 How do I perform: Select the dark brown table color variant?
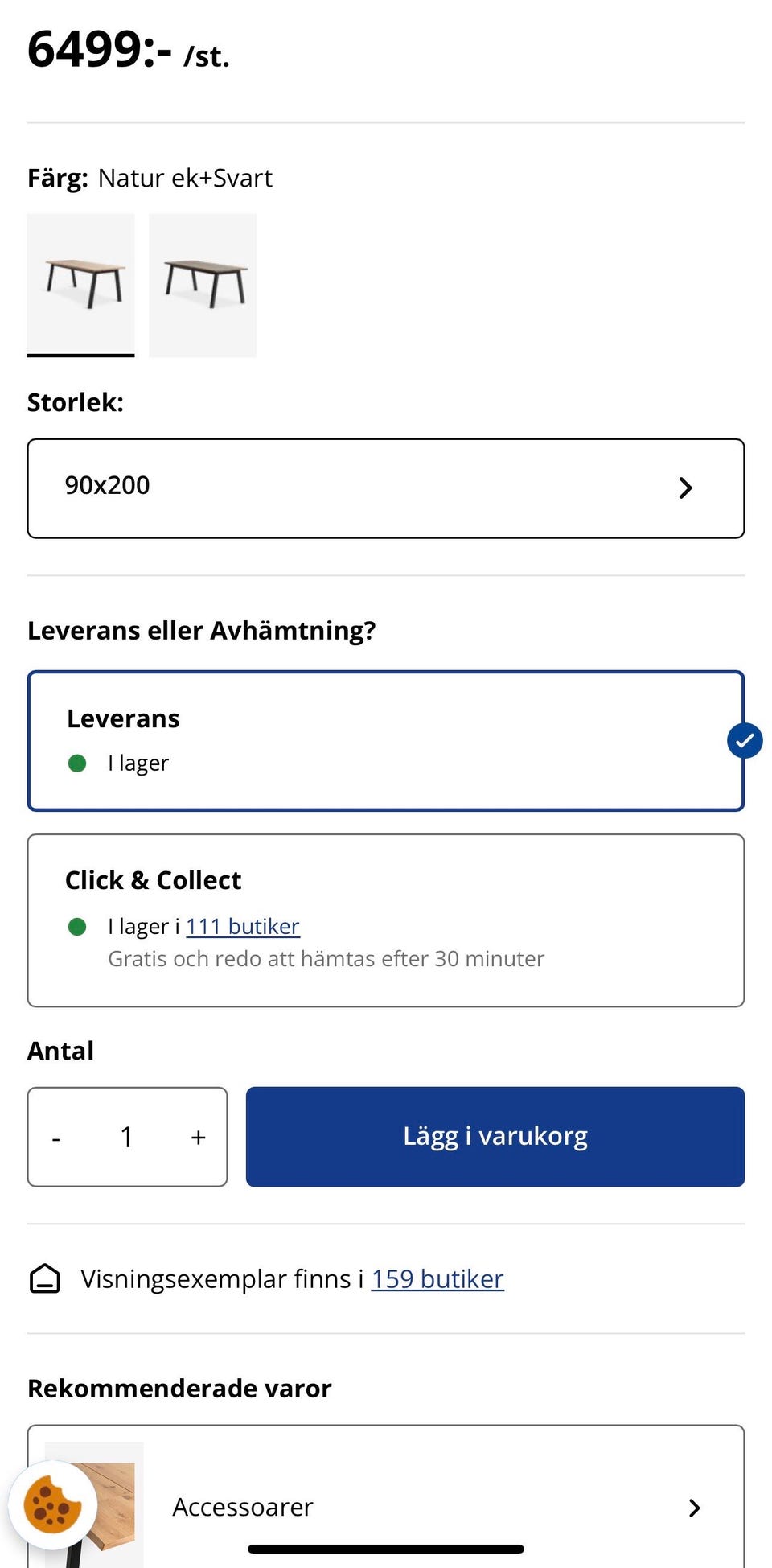pyautogui.click(x=203, y=284)
